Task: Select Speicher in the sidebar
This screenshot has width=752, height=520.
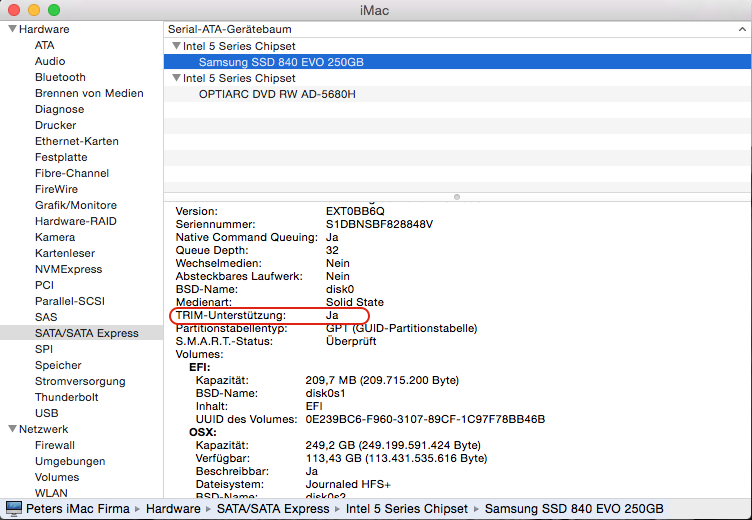Action: (x=58, y=365)
